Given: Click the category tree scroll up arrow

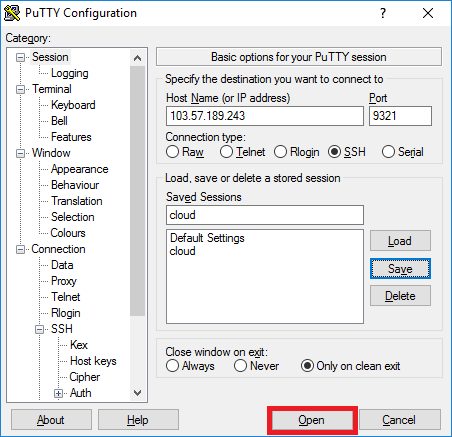Looking at the screenshot, I should pos(137,59).
